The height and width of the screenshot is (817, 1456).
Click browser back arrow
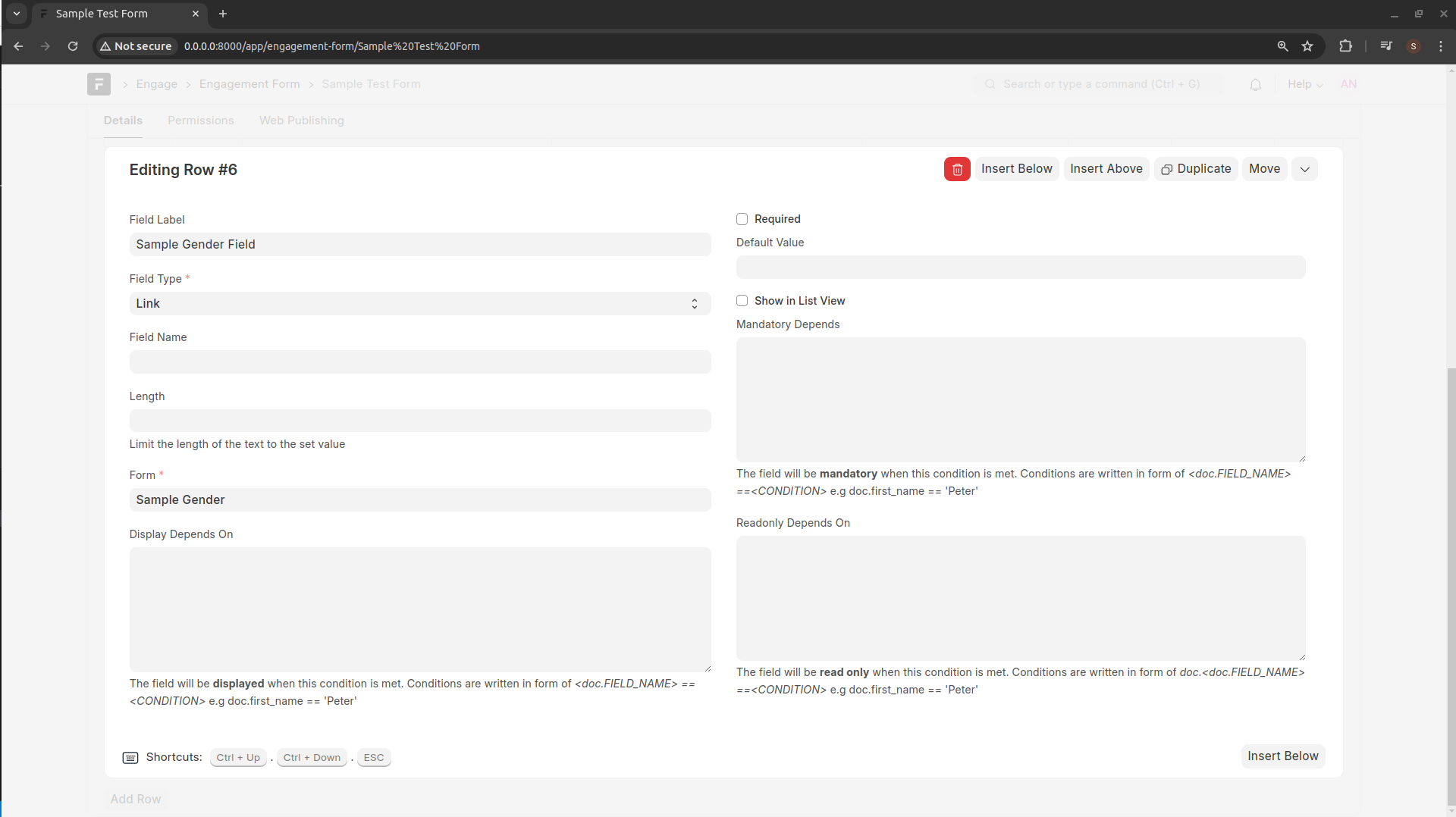18,46
